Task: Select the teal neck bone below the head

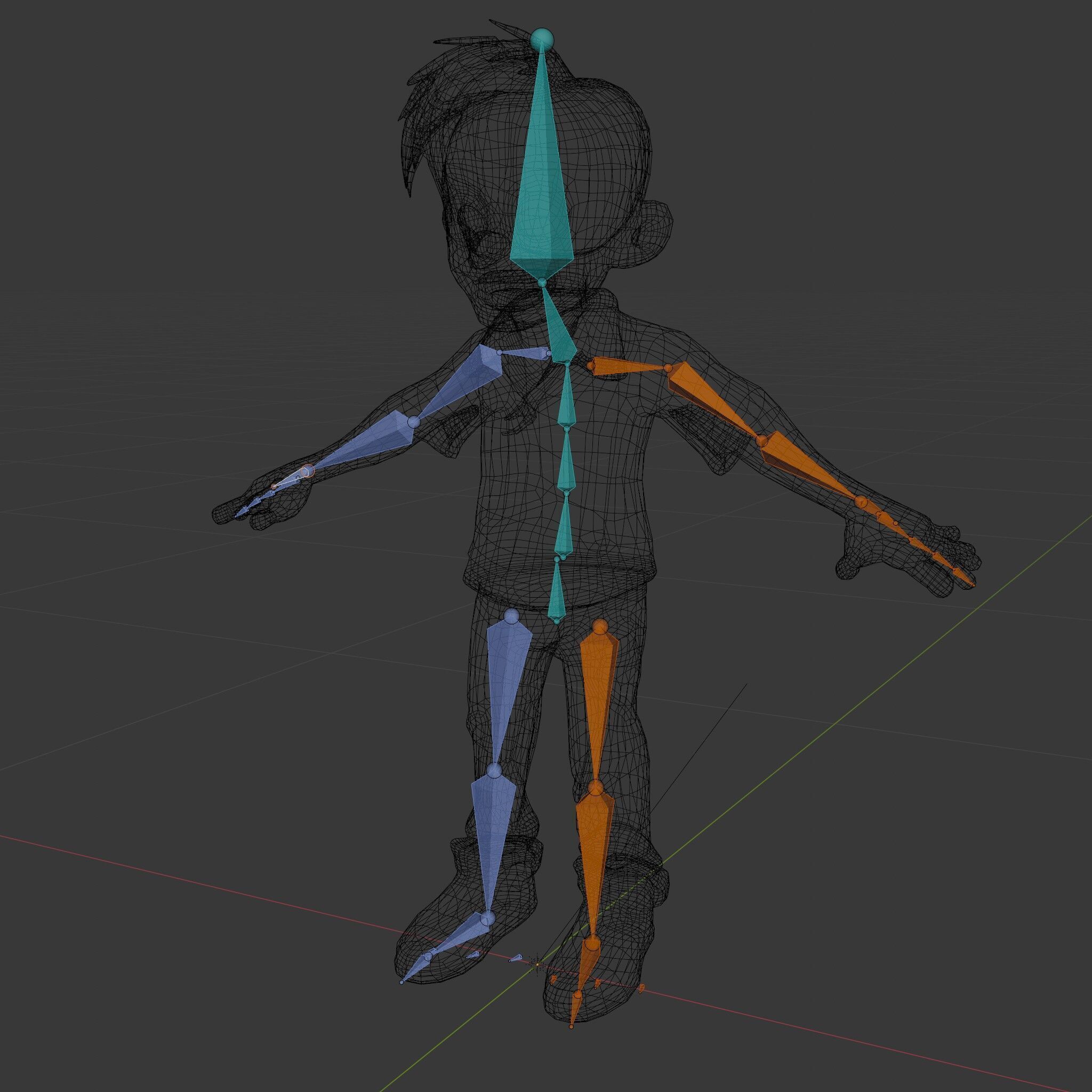Action: pyautogui.click(x=558, y=333)
